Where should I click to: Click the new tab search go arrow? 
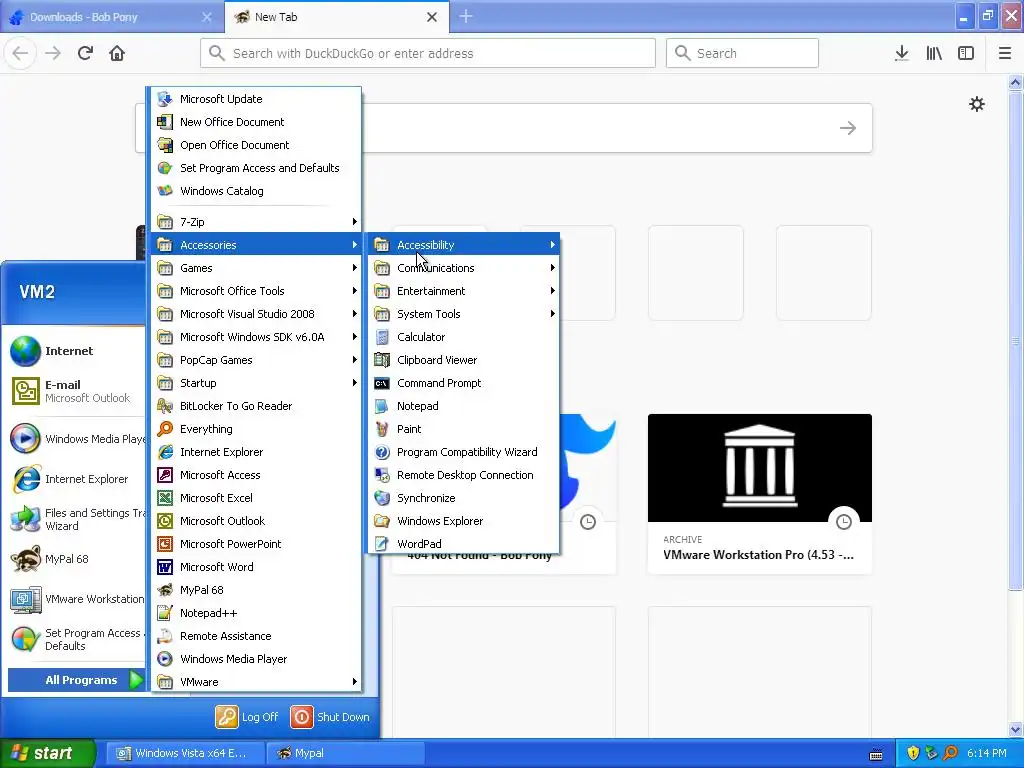[848, 128]
